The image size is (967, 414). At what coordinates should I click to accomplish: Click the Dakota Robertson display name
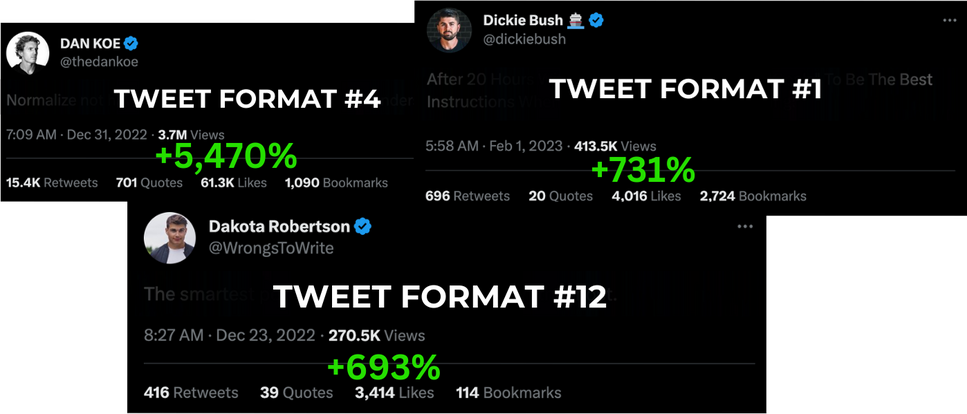tap(279, 226)
